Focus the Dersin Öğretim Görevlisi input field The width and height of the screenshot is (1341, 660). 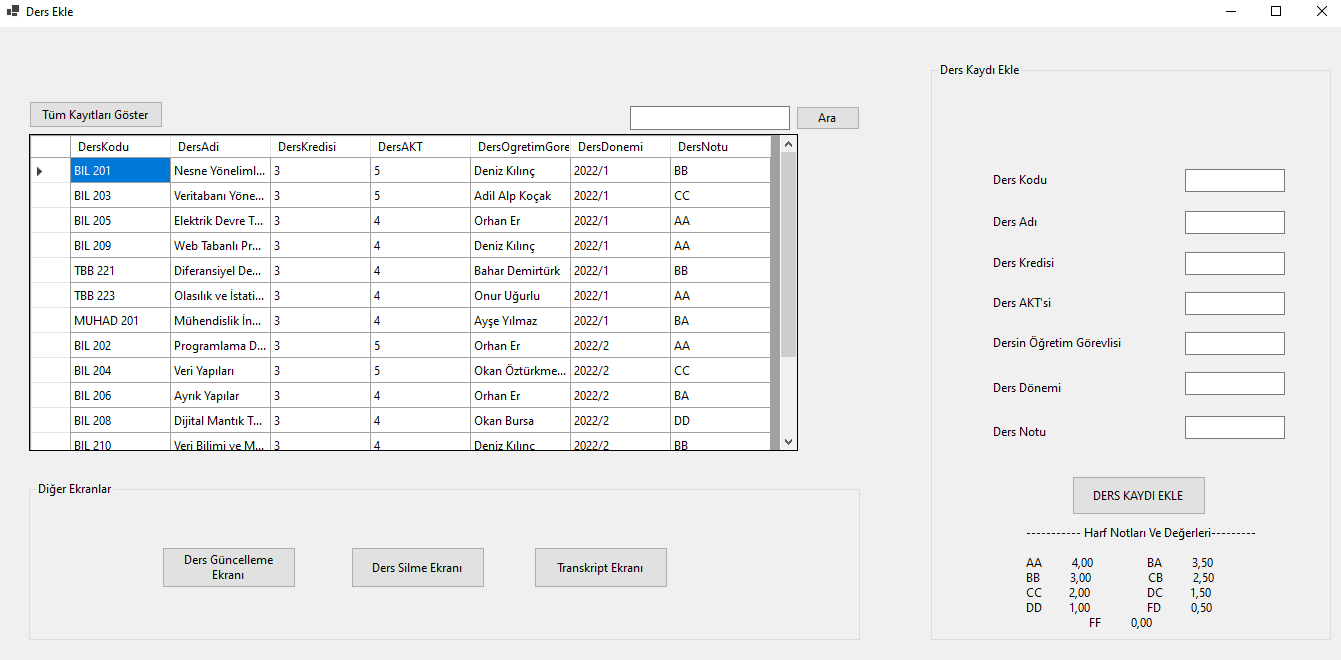(1234, 343)
